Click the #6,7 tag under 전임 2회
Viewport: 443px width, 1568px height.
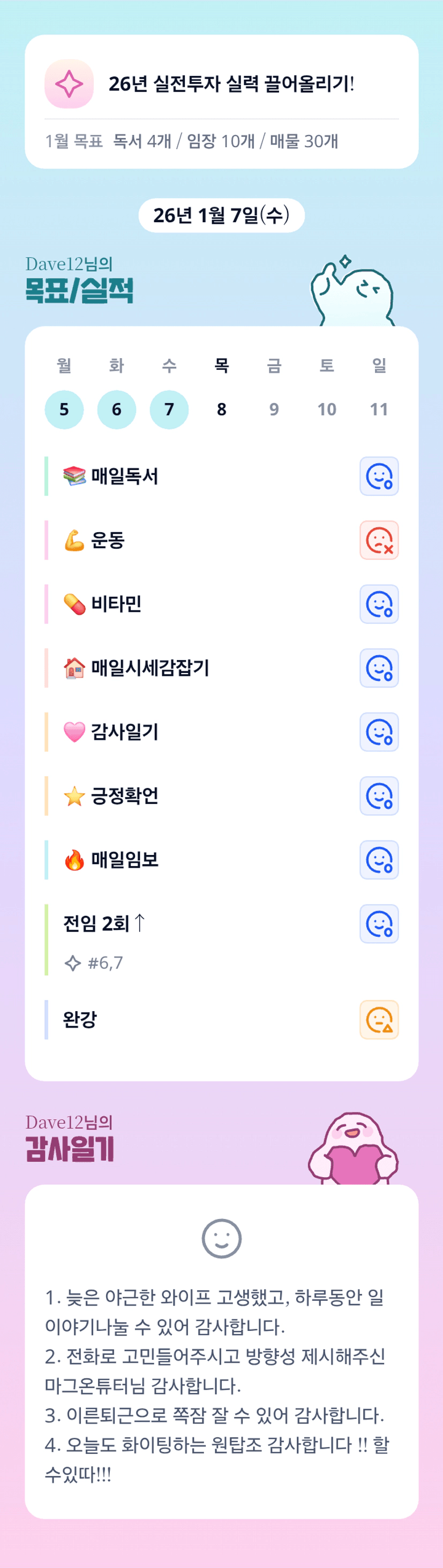click(105, 963)
